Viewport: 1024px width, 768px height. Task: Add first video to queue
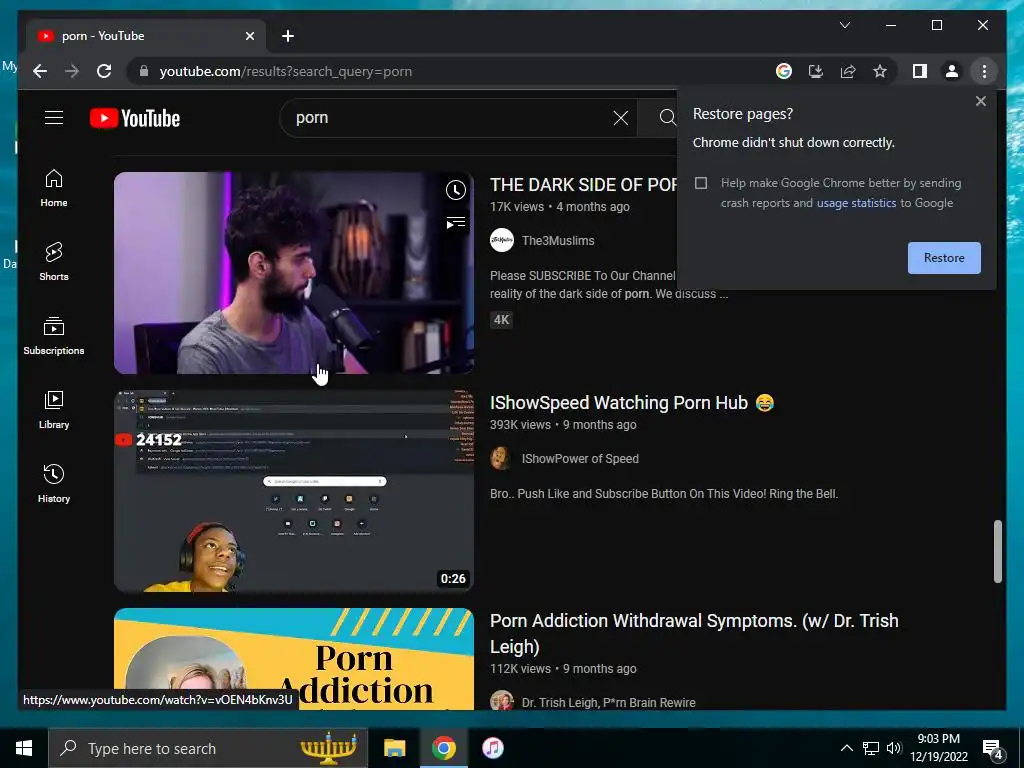click(456, 223)
